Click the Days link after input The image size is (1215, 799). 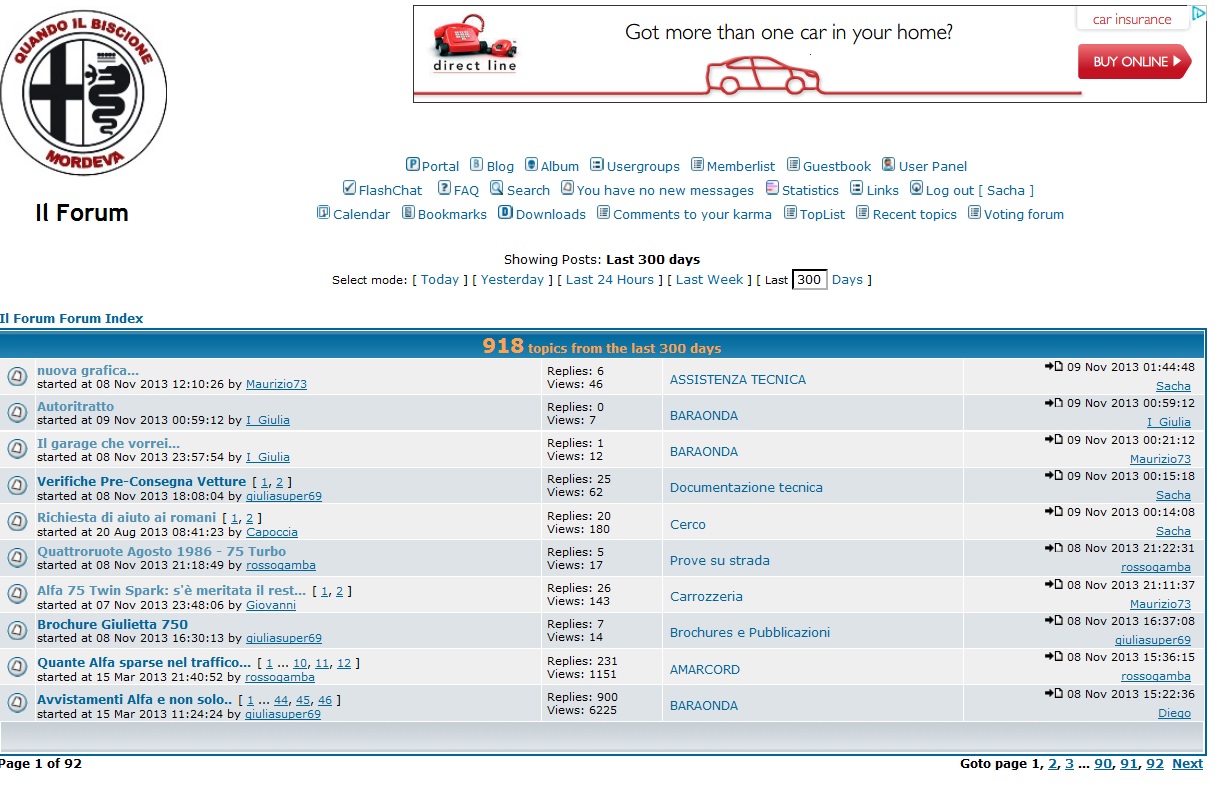click(847, 279)
